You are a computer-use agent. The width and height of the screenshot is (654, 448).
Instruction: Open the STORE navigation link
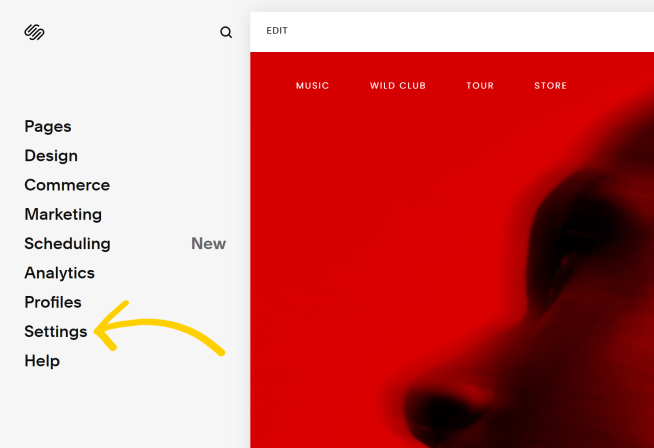tap(550, 86)
